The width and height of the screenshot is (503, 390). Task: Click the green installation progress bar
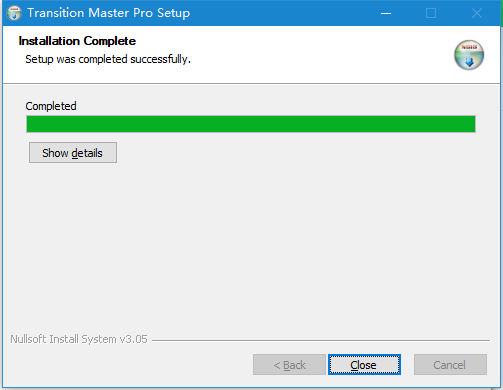pyautogui.click(x=251, y=124)
